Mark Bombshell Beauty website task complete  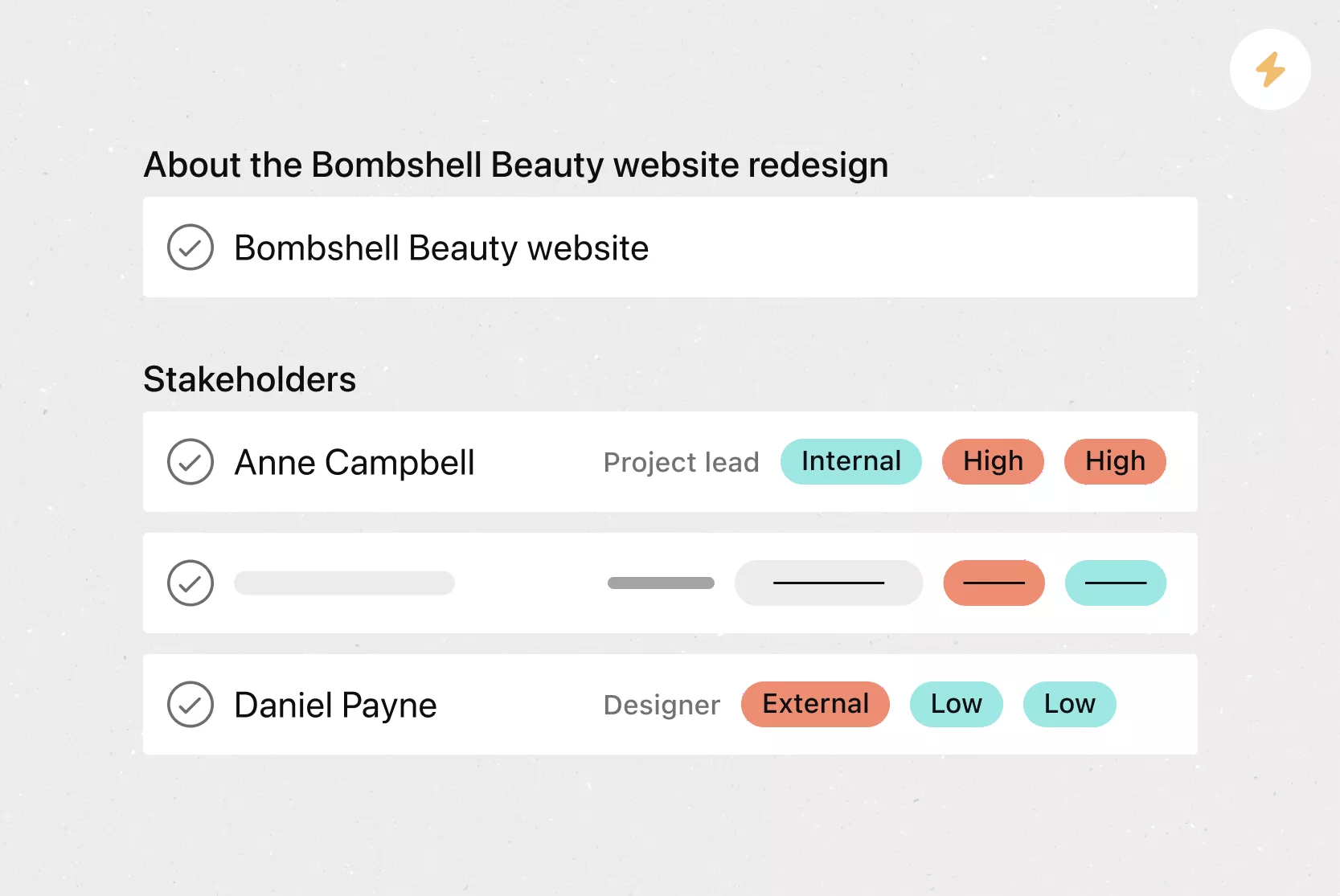(x=191, y=248)
